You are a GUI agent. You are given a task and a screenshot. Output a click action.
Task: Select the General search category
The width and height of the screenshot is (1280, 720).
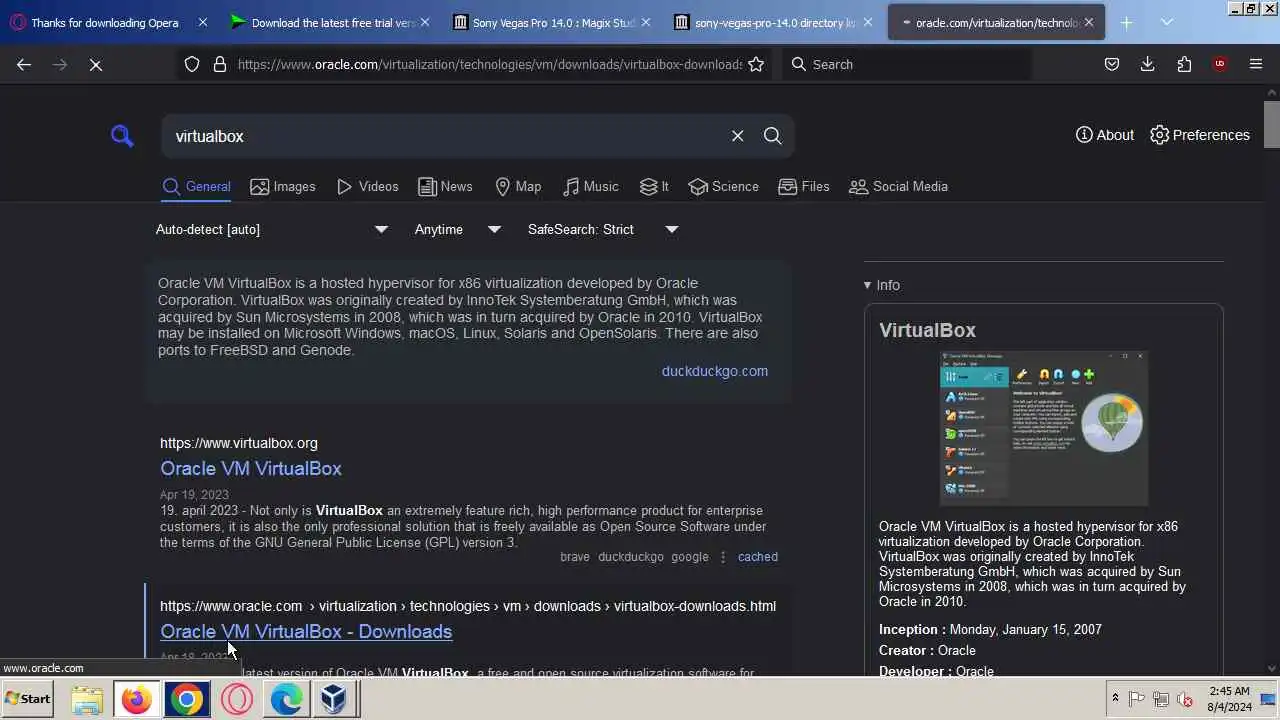tap(197, 187)
